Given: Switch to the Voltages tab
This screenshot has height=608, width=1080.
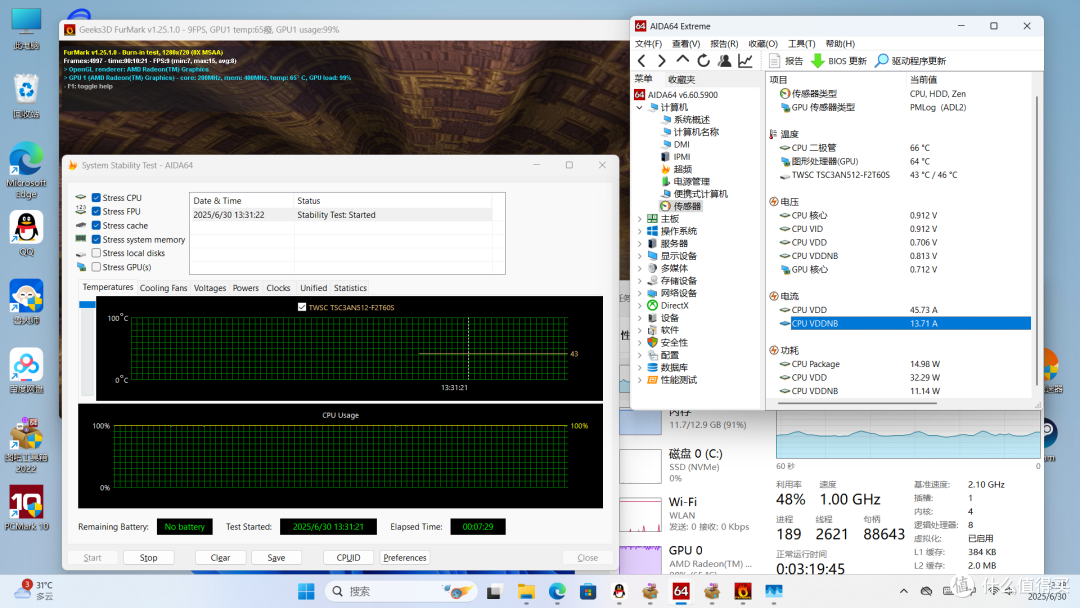Looking at the screenshot, I should (x=210, y=288).
